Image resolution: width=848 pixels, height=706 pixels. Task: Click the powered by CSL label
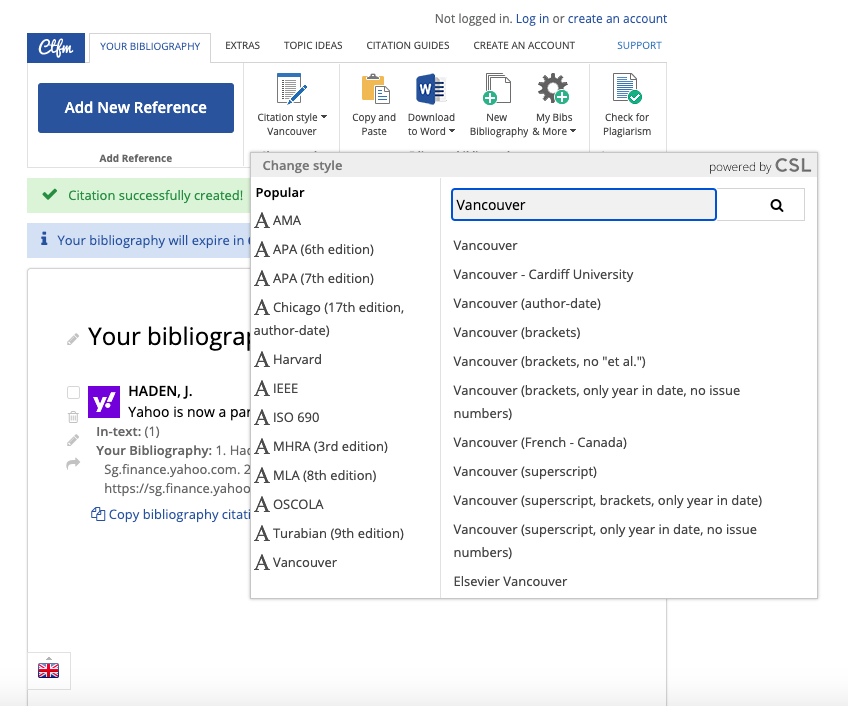coord(760,166)
